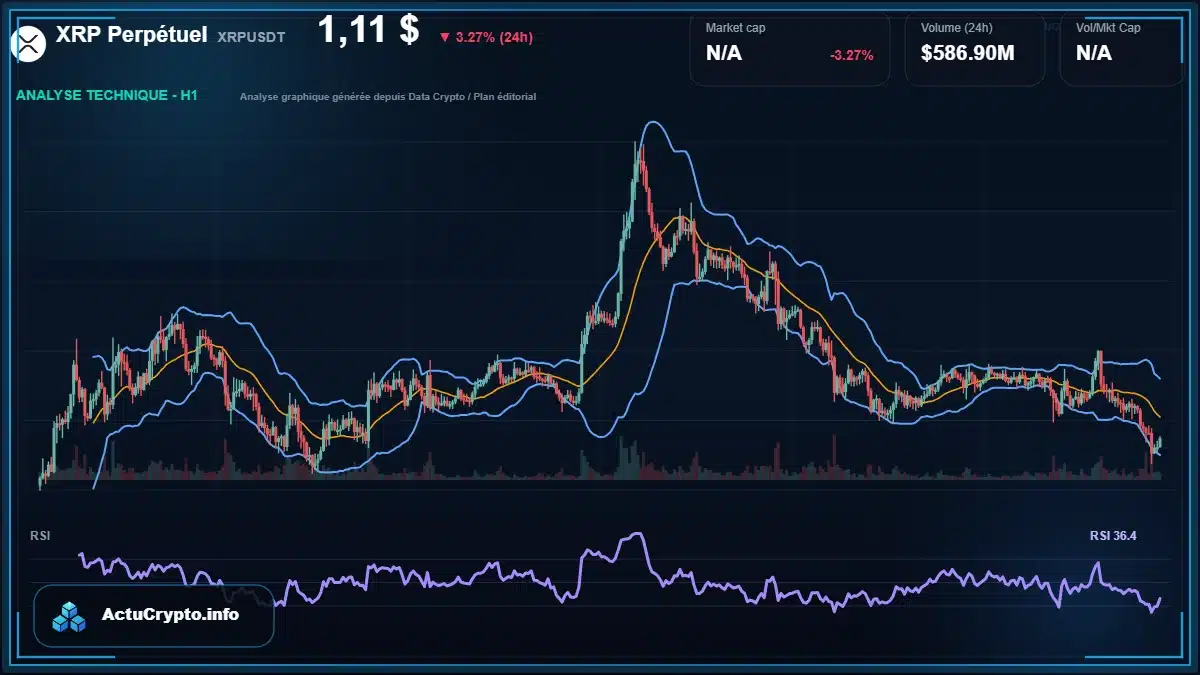1200x675 pixels.
Task: Click the Analyse graphique générée subtitle text
Action: click(x=388, y=97)
